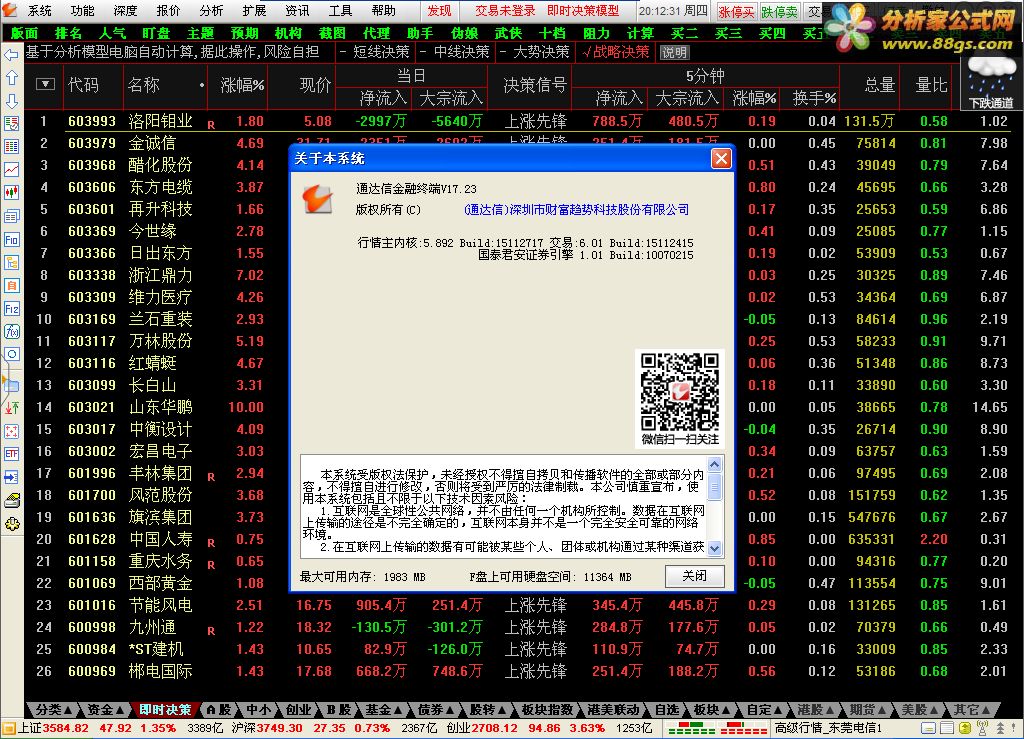Click 关闭 button in about dialog
Image resolution: width=1024 pixels, height=739 pixels.
(694, 576)
